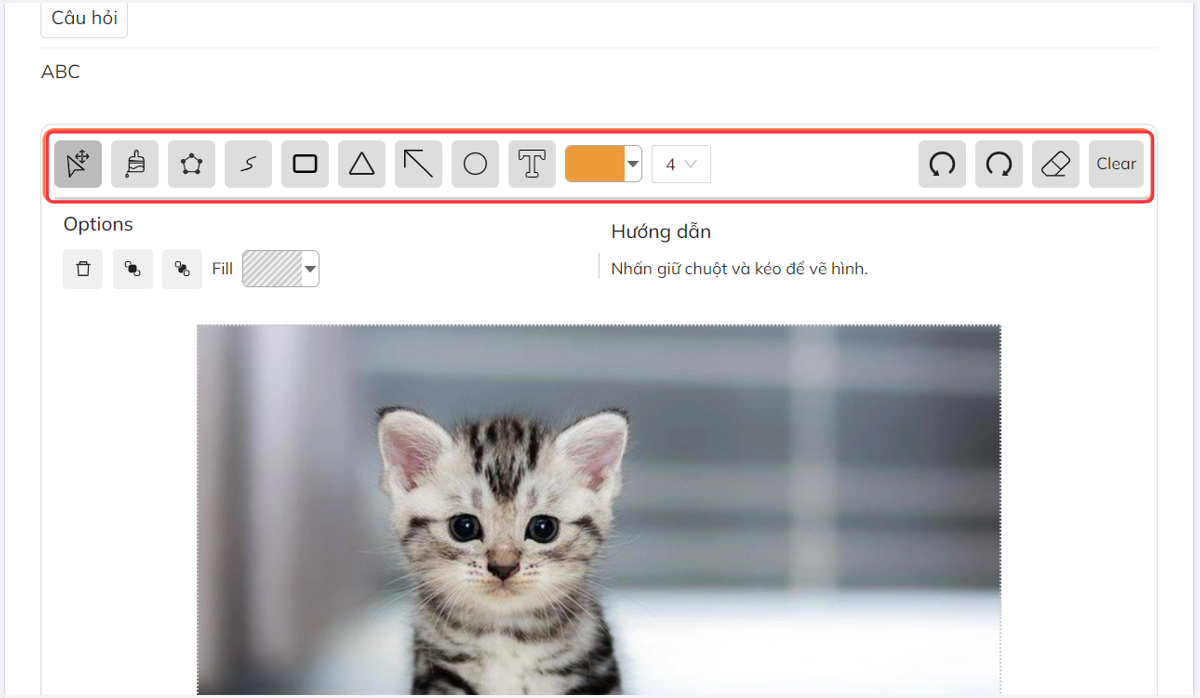Open the stroke color dropdown arrow
This screenshot has width=1200, height=698.
(x=633, y=164)
